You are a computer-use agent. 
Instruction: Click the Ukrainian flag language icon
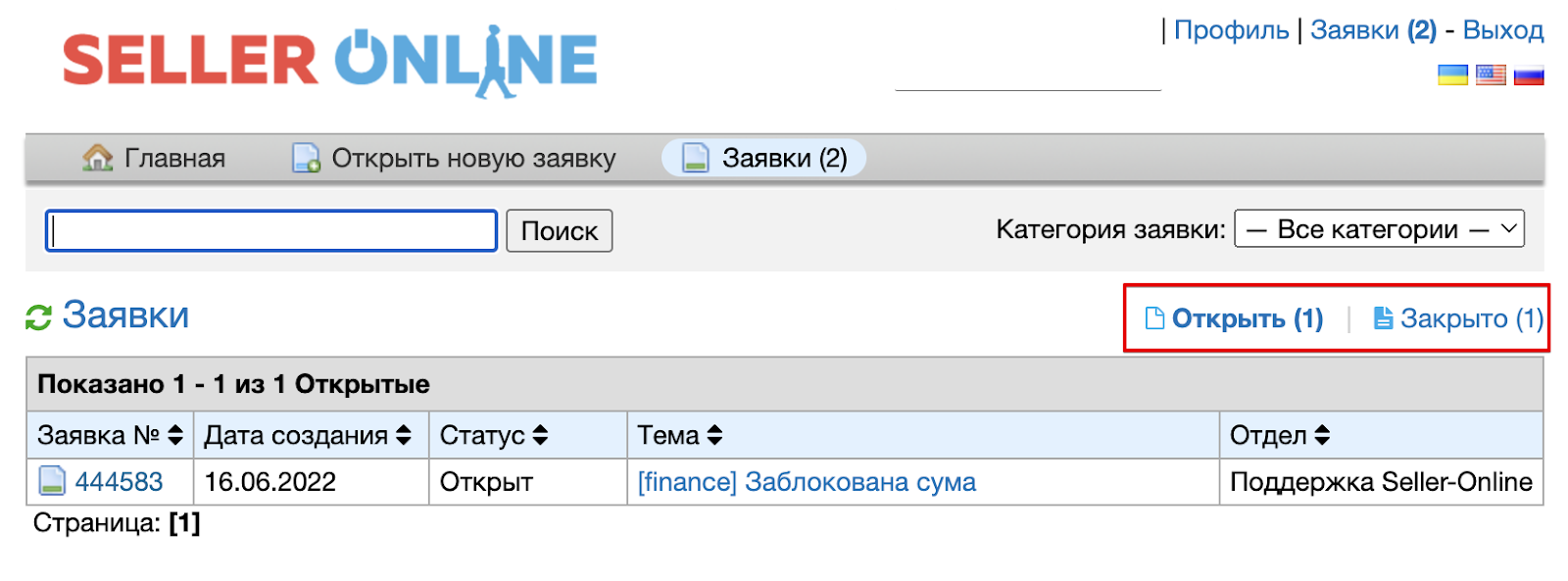(x=1452, y=74)
